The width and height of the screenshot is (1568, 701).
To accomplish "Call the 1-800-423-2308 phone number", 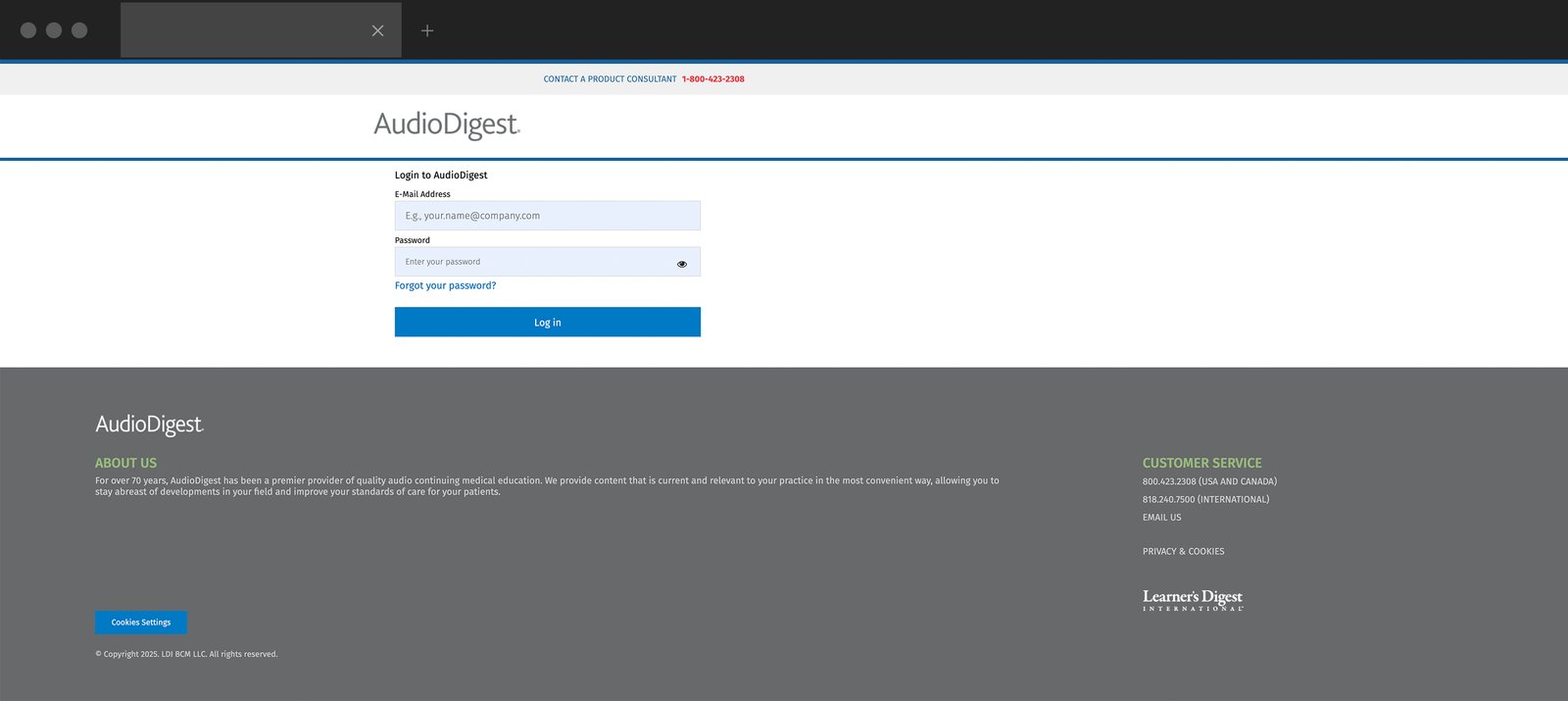I will point(713,79).
